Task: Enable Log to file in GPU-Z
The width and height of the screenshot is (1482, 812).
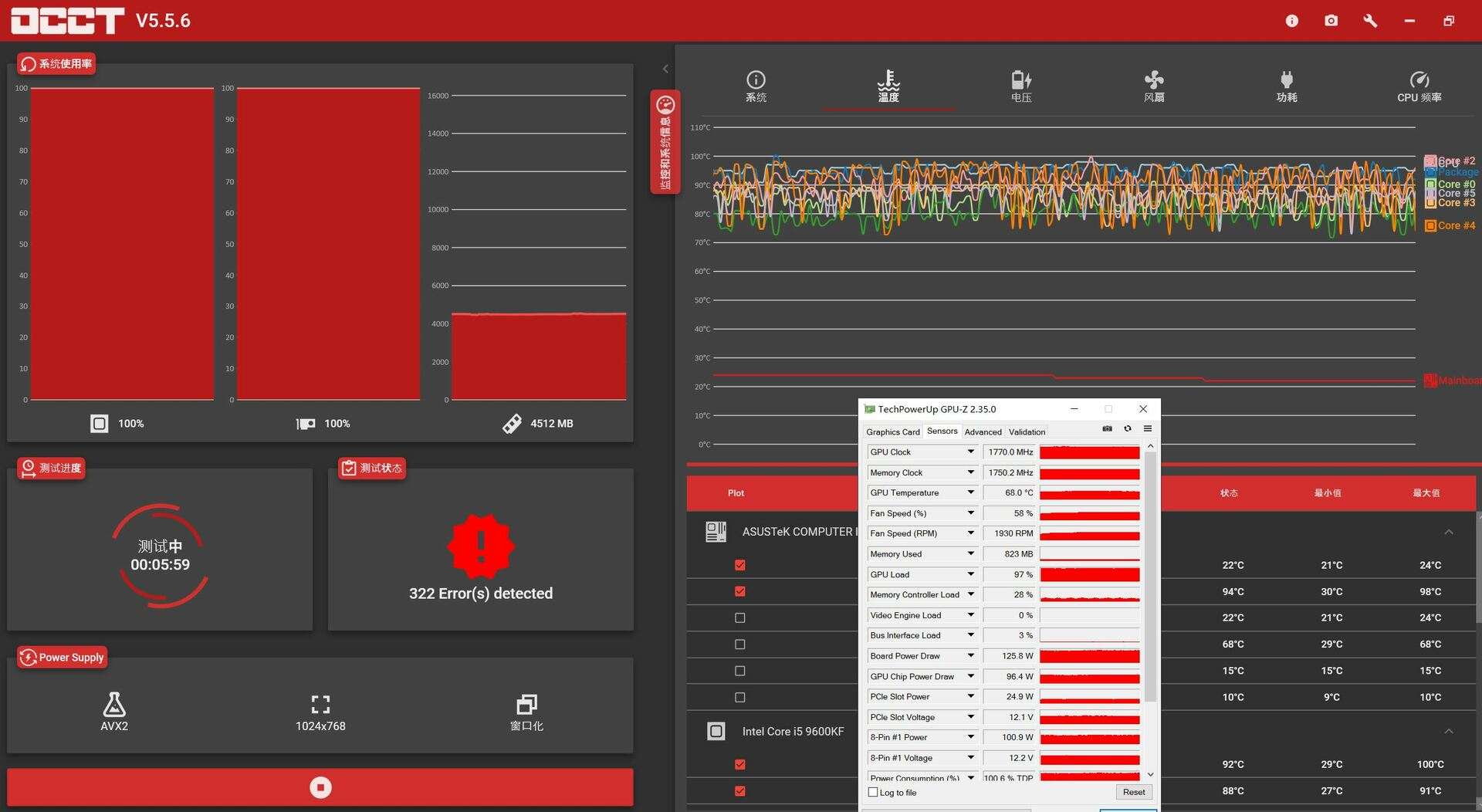Action: pyautogui.click(x=873, y=793)
